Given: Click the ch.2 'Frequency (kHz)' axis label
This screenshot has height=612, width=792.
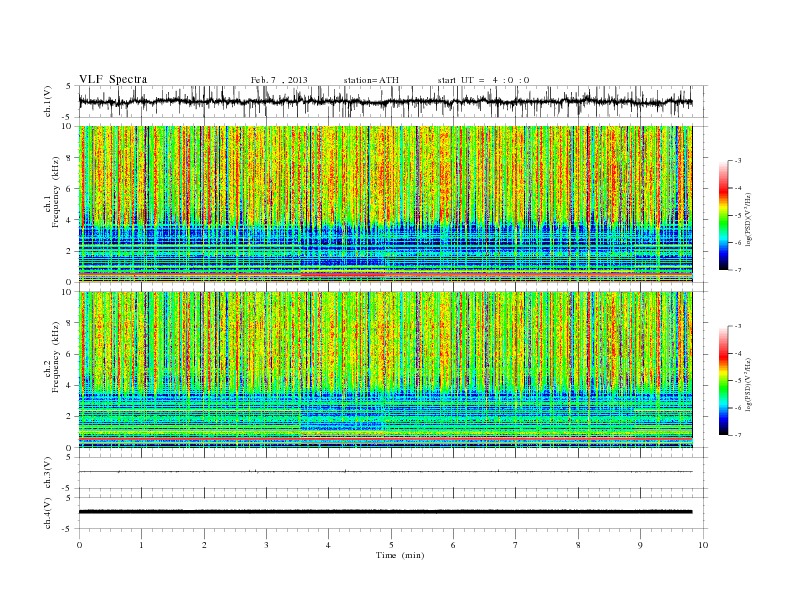Looking at the screenshot, I should pyautogui.click(x=55, y=358).
